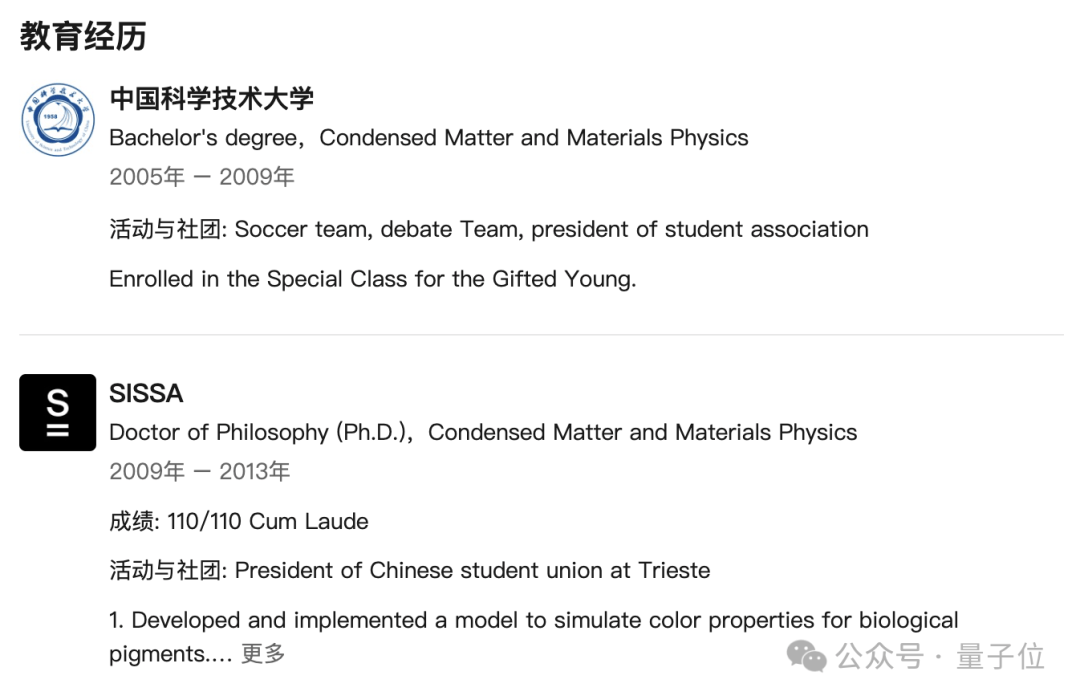1080x700 pixels.
Task: Click the University of Science and Technology of China logo
Action: coord(58,120)
